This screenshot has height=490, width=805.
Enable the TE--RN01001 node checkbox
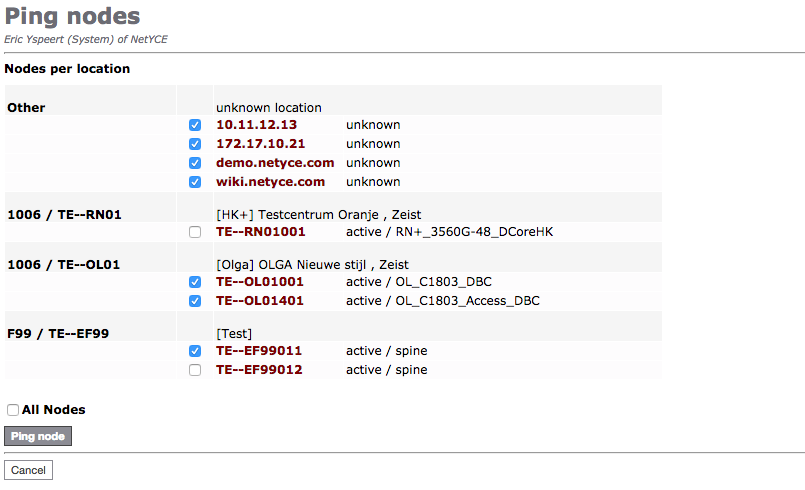tap(195, 232)
